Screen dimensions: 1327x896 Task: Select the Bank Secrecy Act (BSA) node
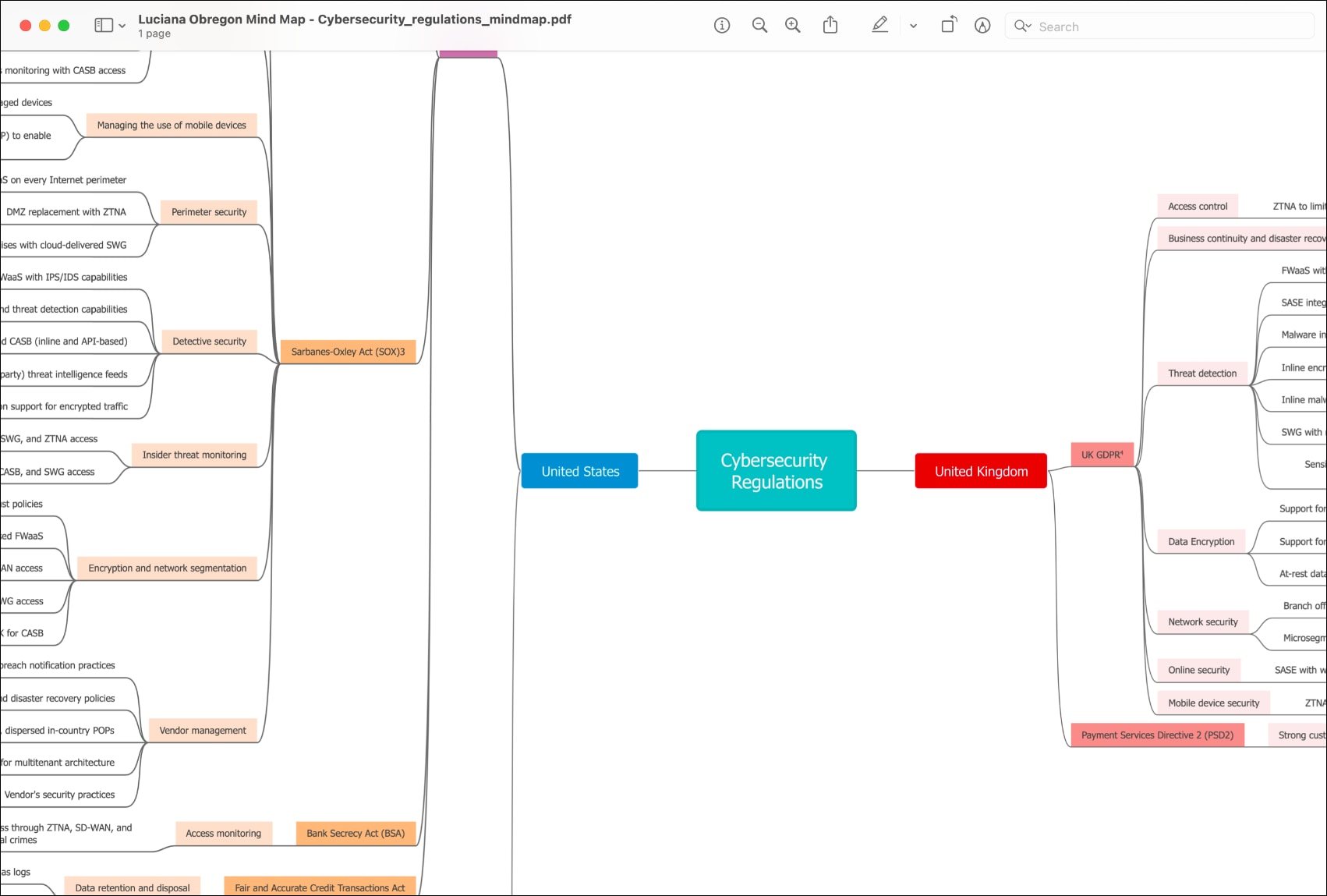pyautogui.click(x=356, y=833)
